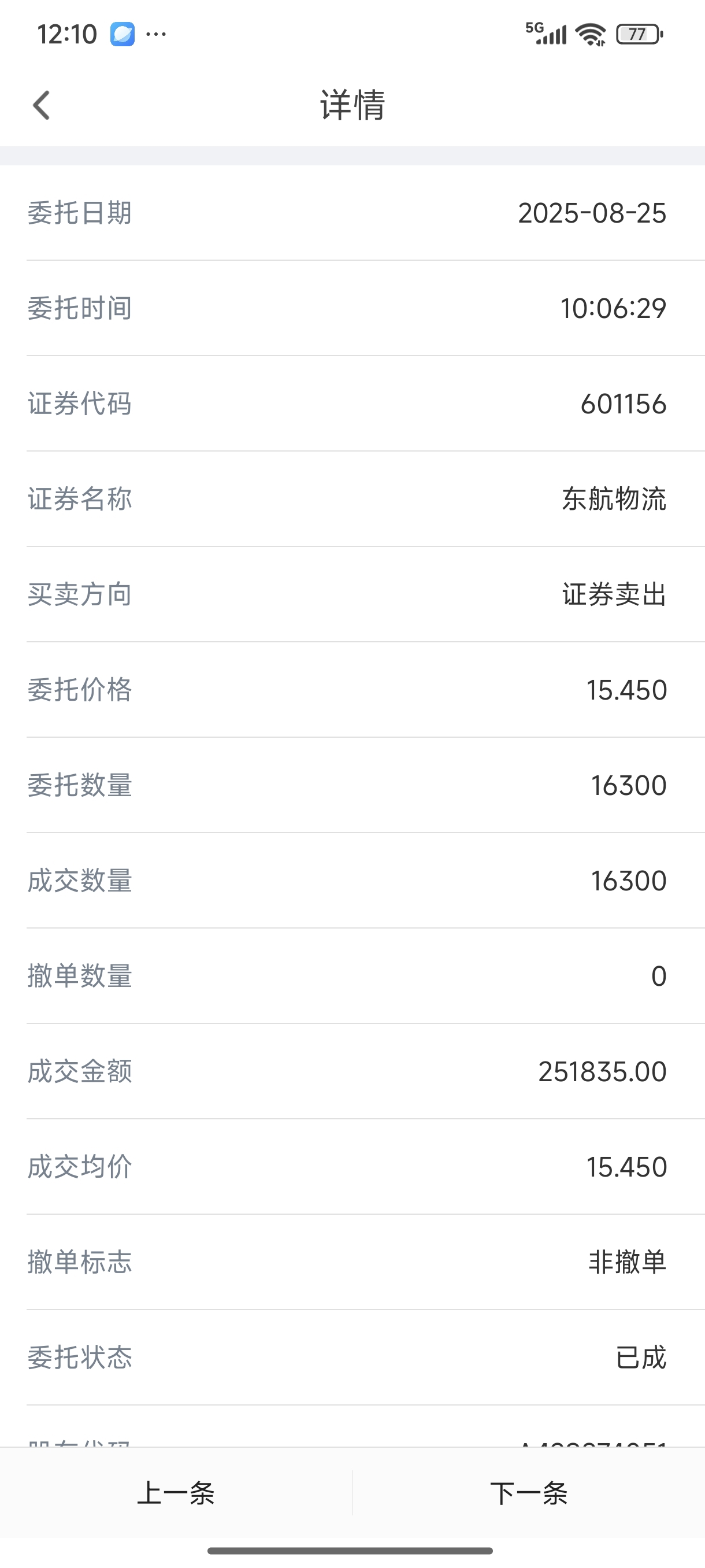The height and width of the screenshot is (1568, 705).
Task: Tap the 证券名称 东航物流 row
Action: 352,499
